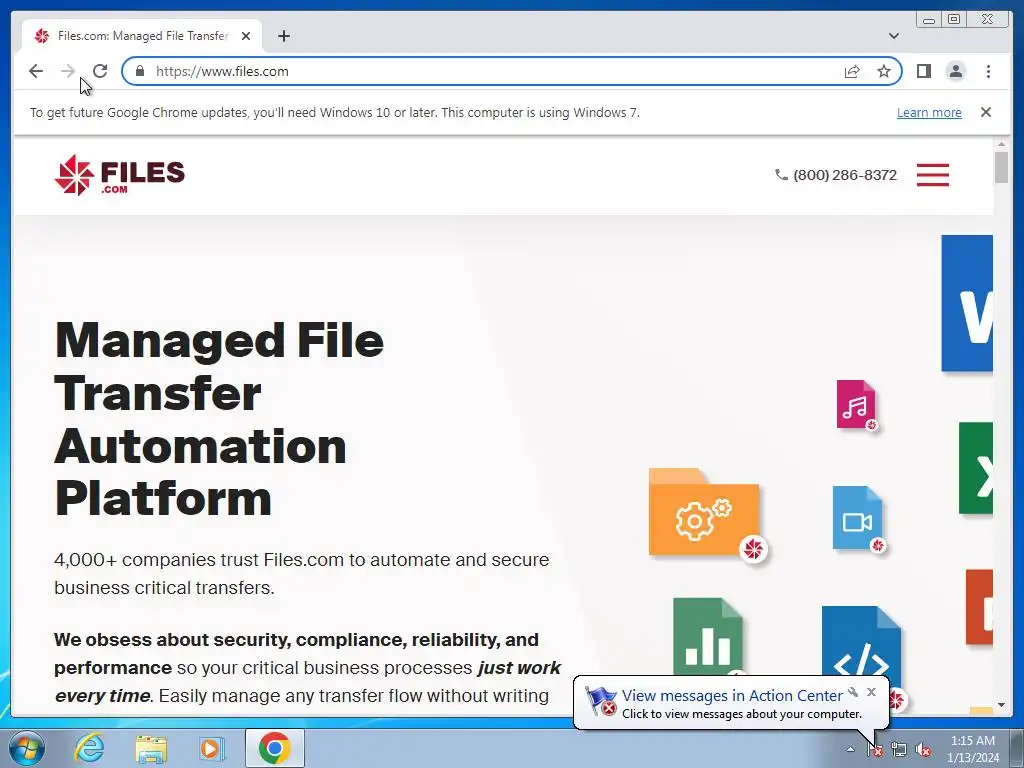Open View messages in Action Center link

point(731,696)
